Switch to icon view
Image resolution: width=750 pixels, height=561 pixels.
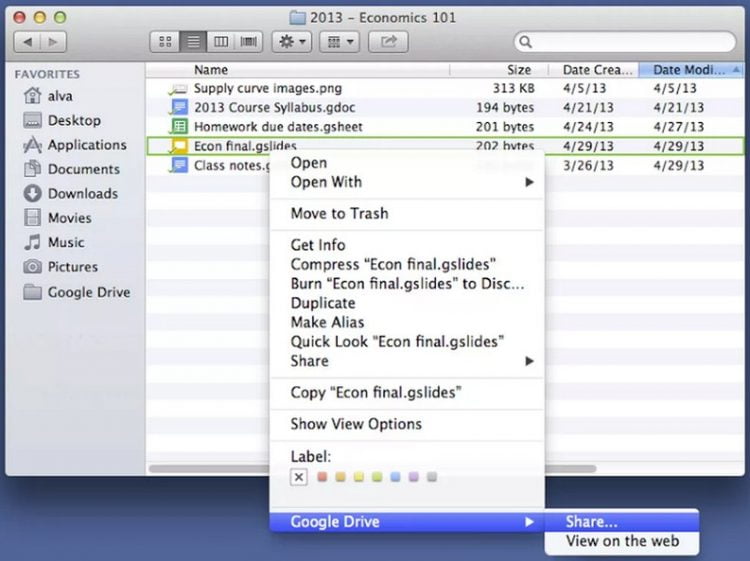pos(165,42)
